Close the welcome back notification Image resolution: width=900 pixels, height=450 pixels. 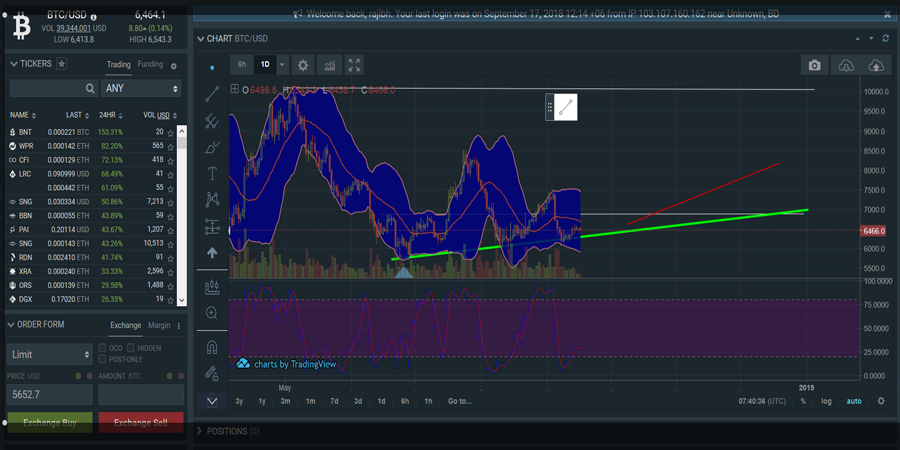[x=887, y=14]
